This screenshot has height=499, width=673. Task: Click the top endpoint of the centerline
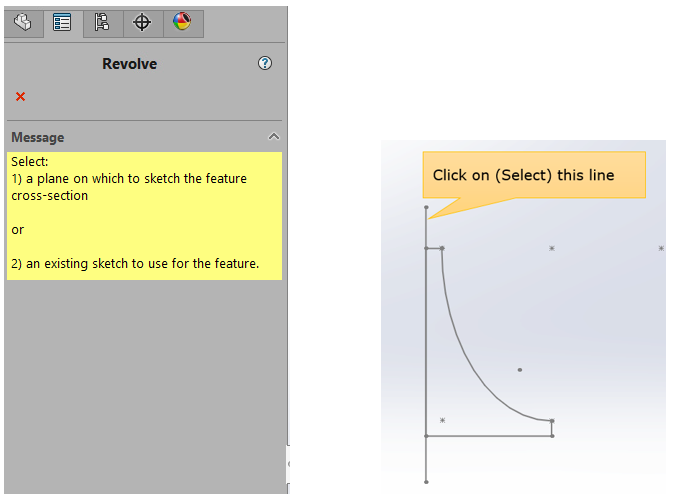426,207
